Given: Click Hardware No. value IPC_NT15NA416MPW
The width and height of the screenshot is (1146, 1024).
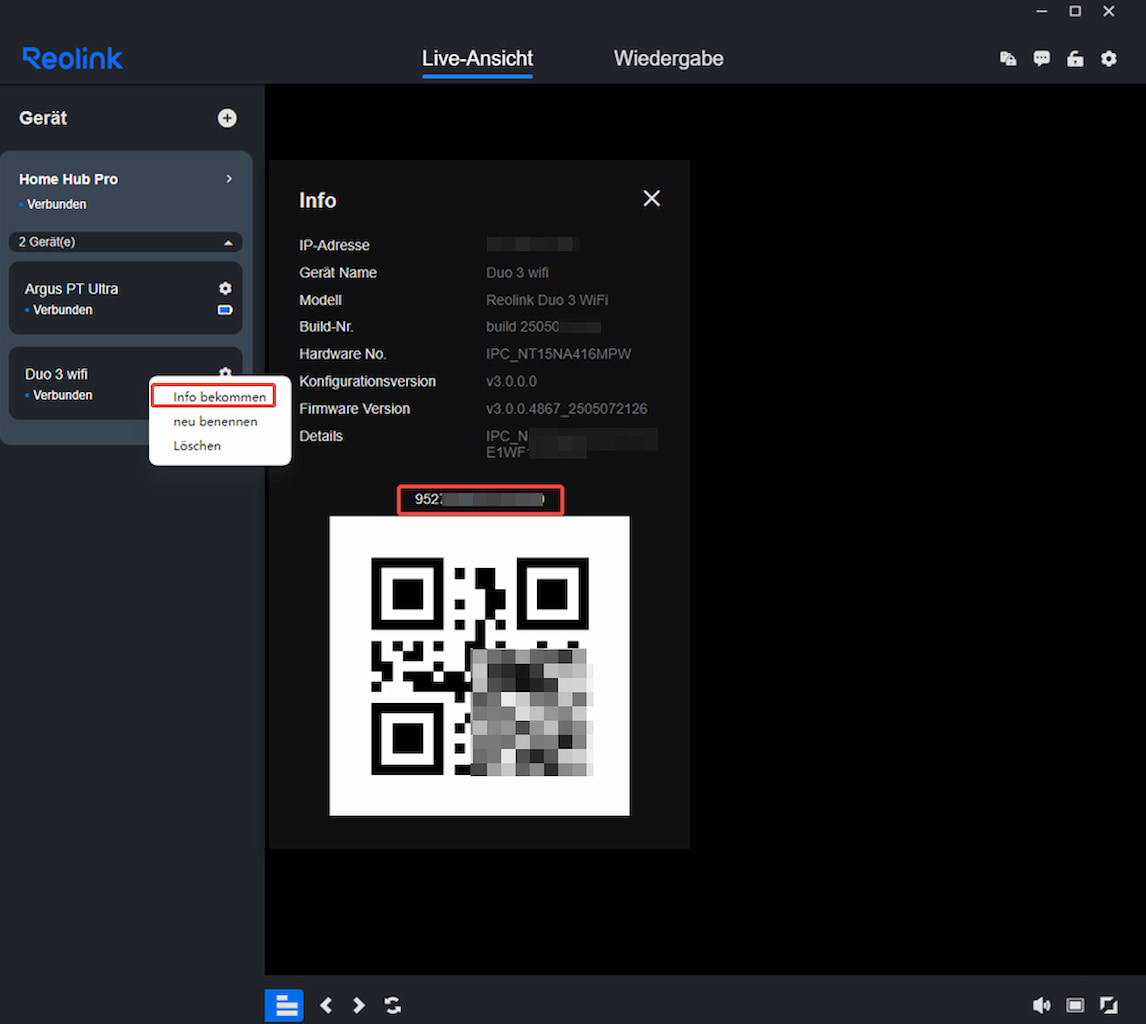Looking at the screenshot, I should [x=558, y=354].
